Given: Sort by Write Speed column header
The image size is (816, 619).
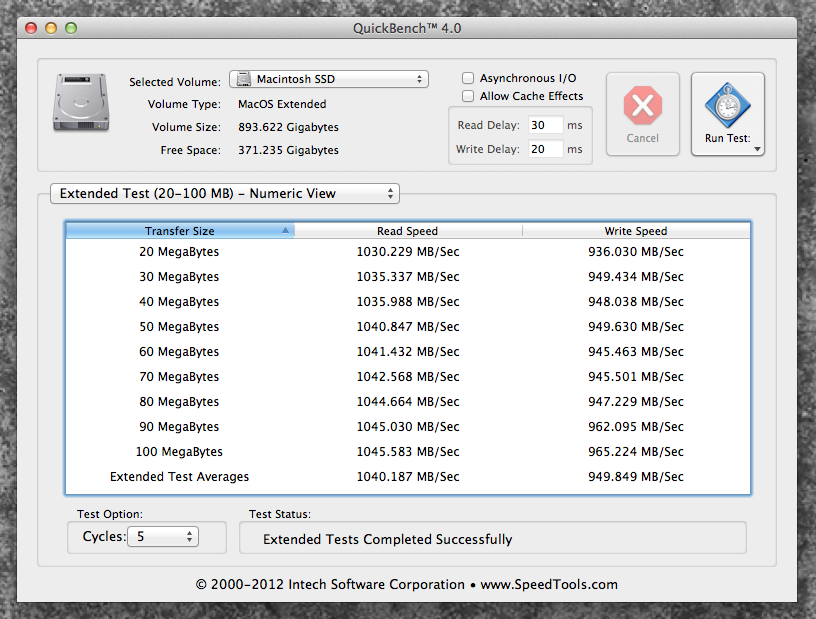Looking at the screenshot, I should click(x=636, y=231).
